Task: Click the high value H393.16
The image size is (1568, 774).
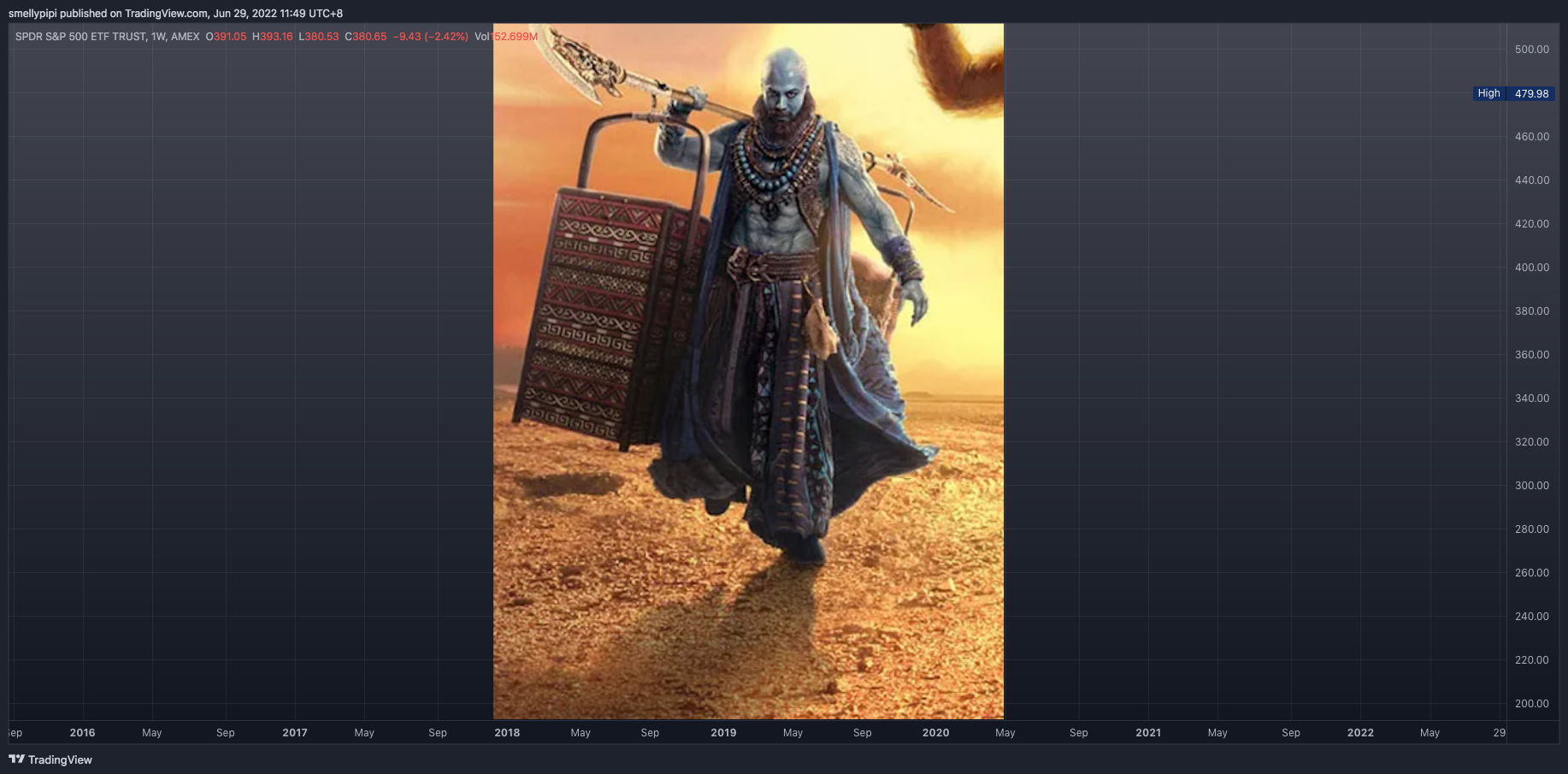Action: [x=273, y=37]
